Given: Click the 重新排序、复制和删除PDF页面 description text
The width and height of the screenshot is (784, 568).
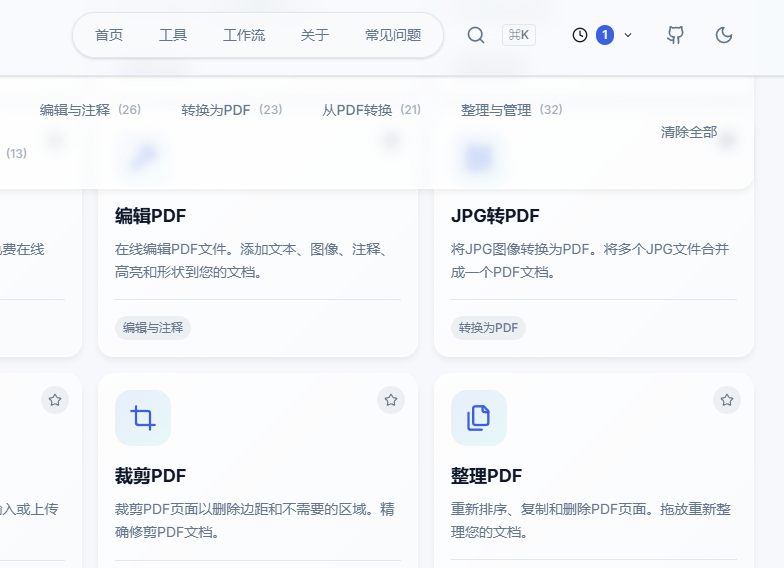Looking at the screenshot, I should point(591,520).
